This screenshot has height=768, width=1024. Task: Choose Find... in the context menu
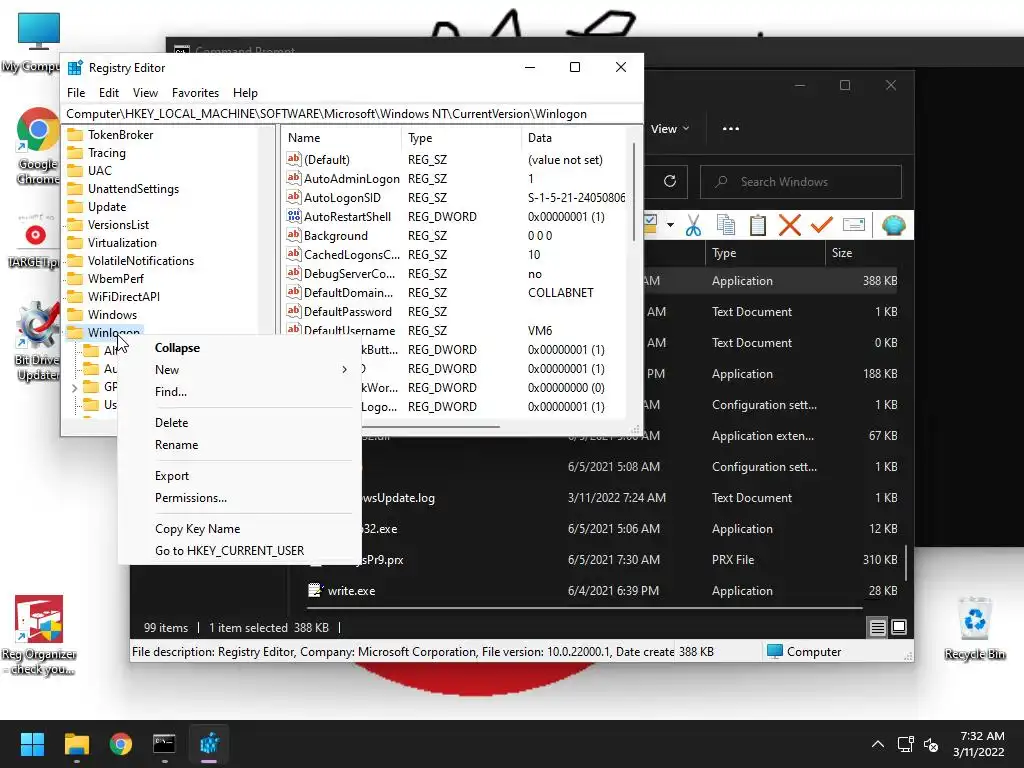[239, 392]
